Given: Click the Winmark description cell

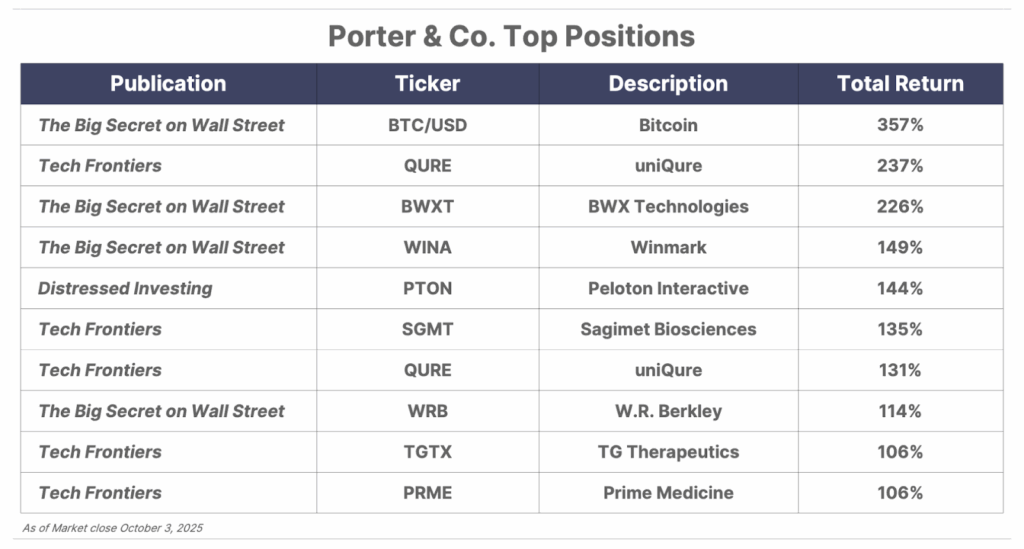Looking at the screenshot, I should click(668, 248).
